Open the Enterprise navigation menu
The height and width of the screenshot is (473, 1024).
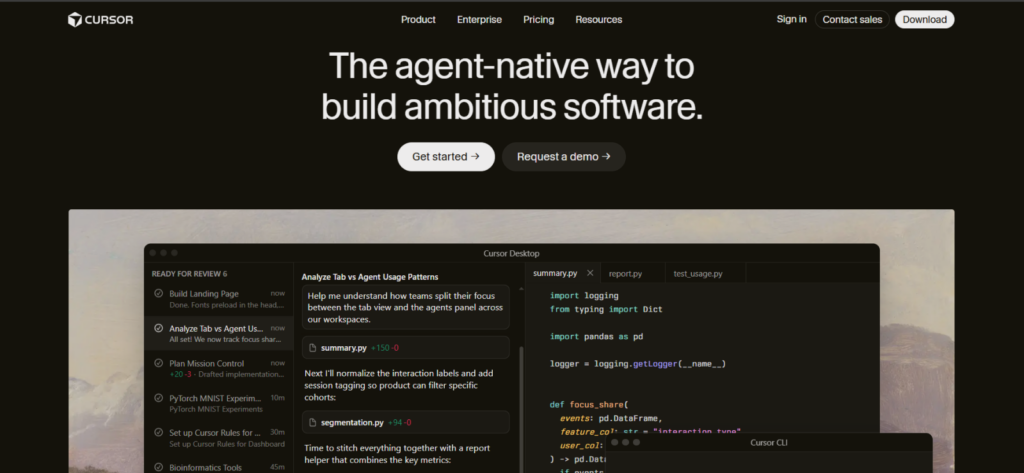[479, 20]
